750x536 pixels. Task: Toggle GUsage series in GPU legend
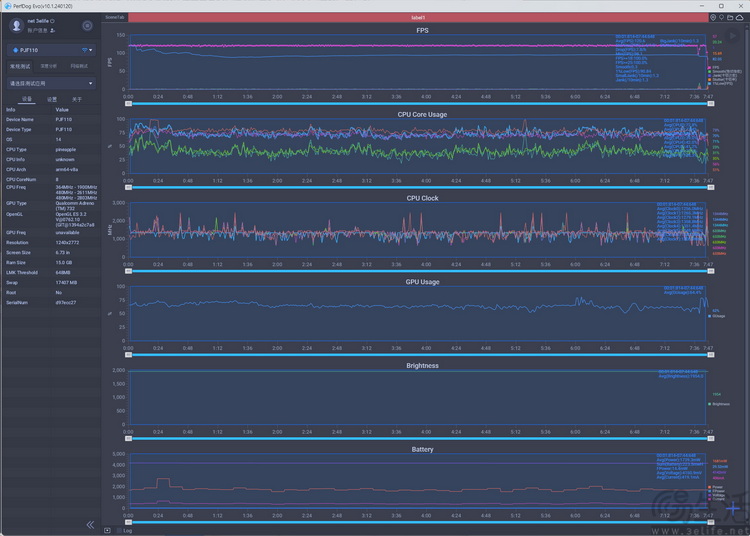[x=717, y=316]
